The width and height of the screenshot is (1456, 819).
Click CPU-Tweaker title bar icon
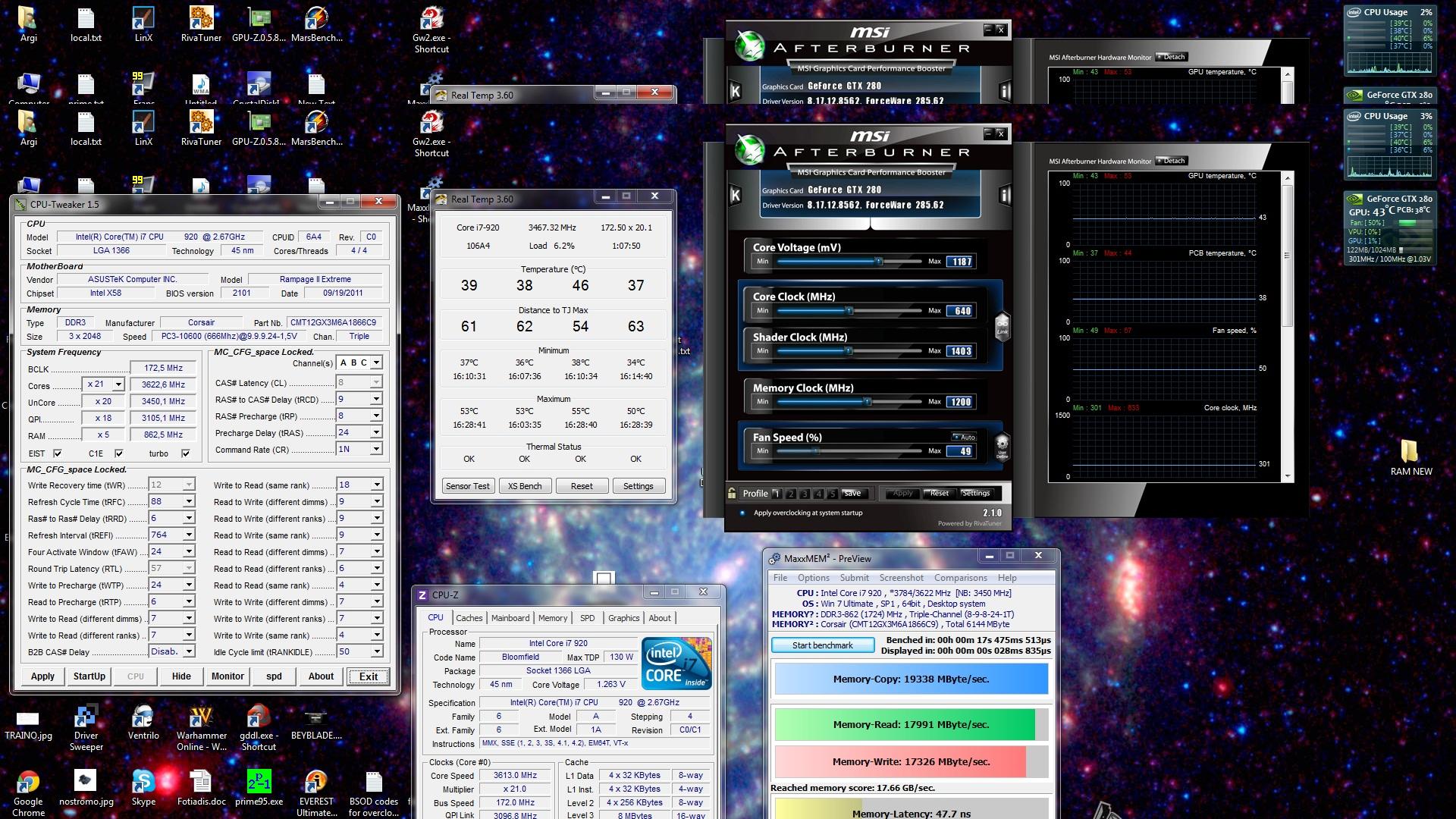coord(20,204)
